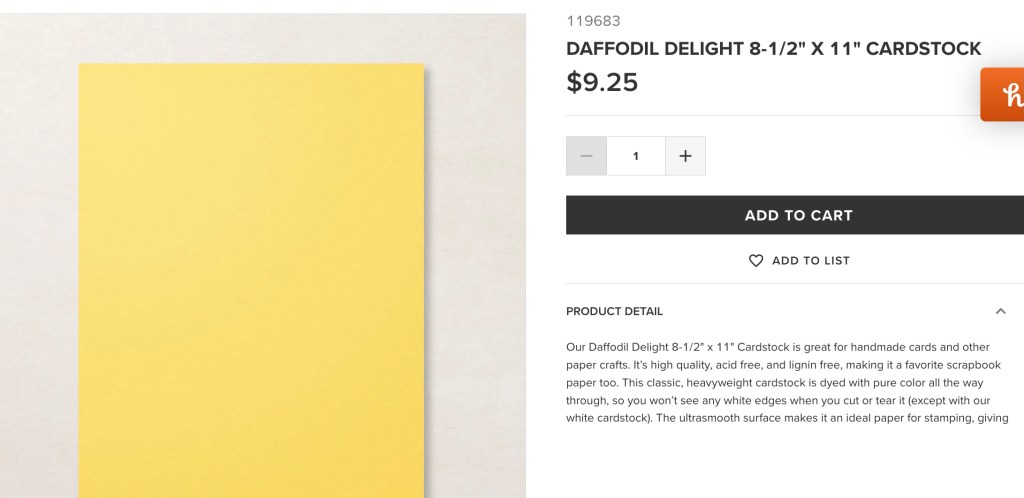
Task: Collapse the Product Detail chevron
Action: [1001, 311]
